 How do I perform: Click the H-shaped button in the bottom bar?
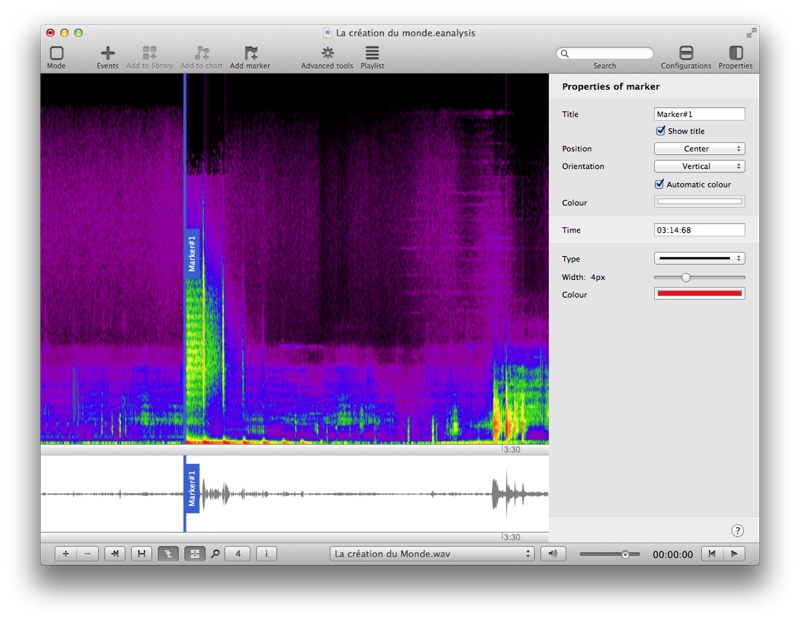point(141,554)
